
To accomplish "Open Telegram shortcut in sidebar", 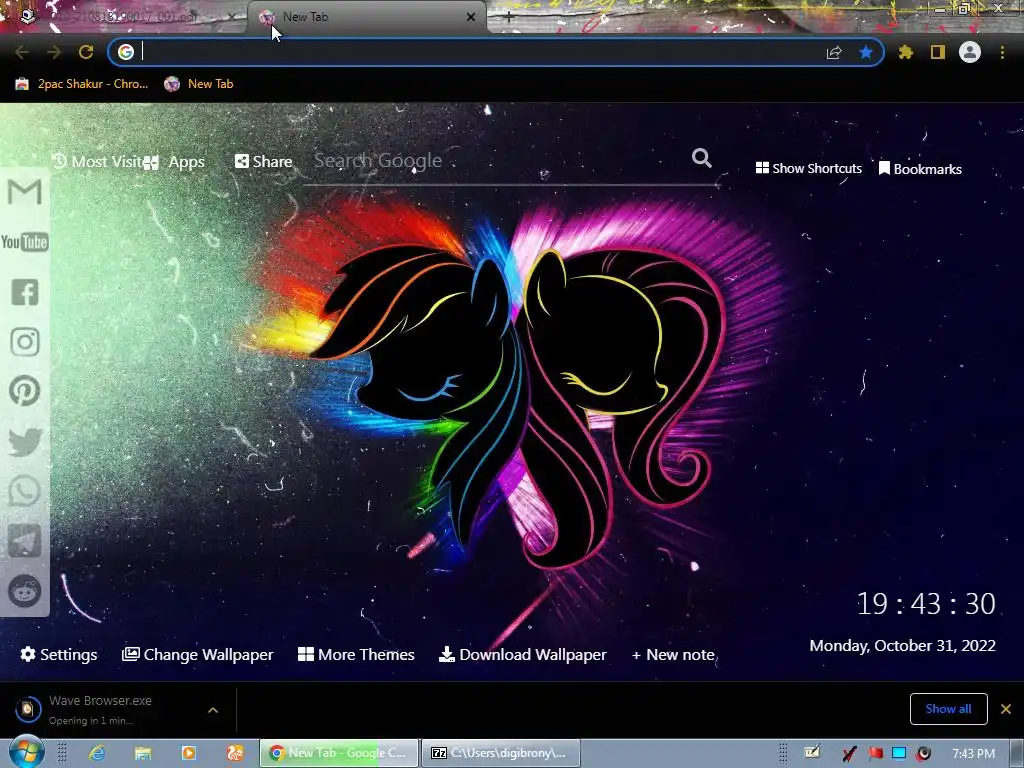I will pos(25,541).
